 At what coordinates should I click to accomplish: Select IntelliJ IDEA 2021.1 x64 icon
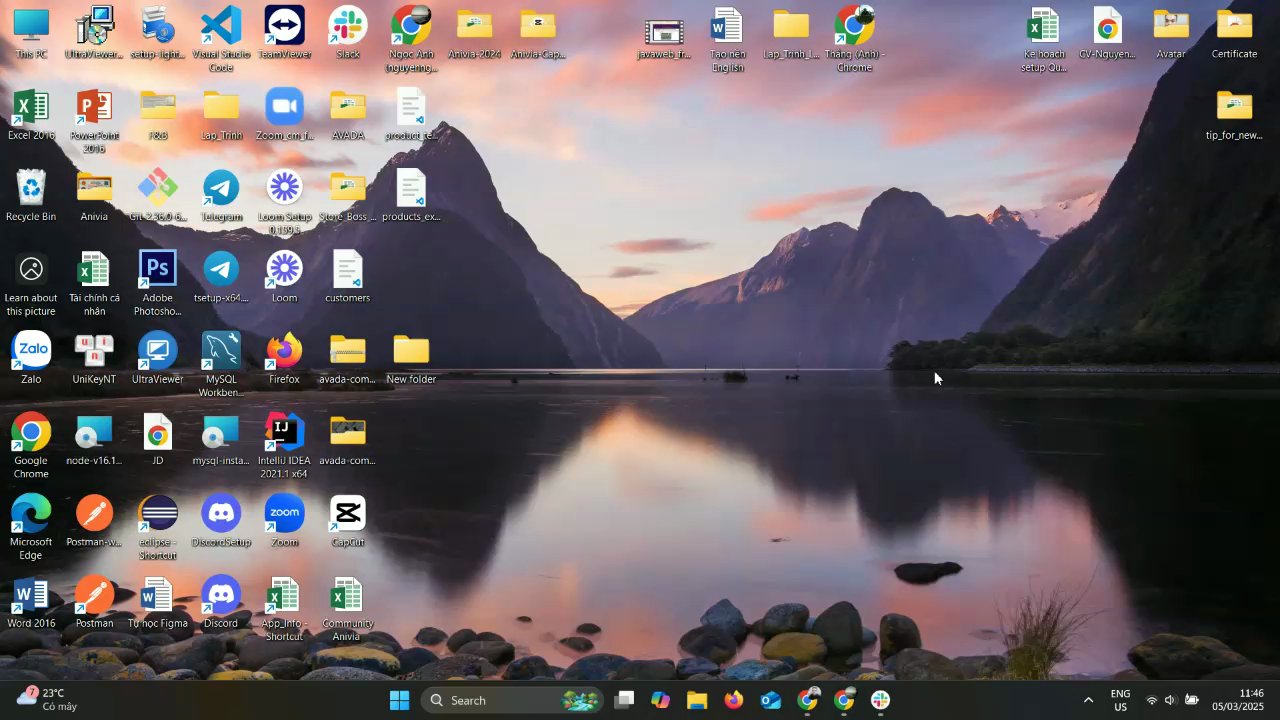(284, 445)
